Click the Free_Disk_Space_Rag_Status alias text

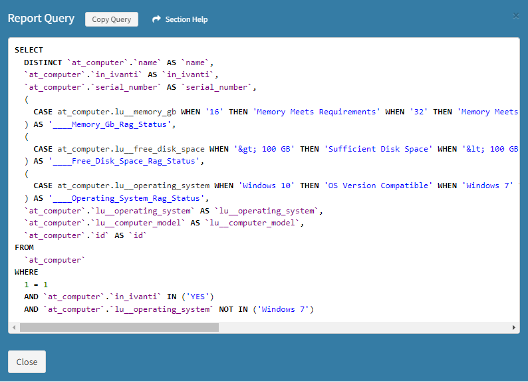coord(127,161)
